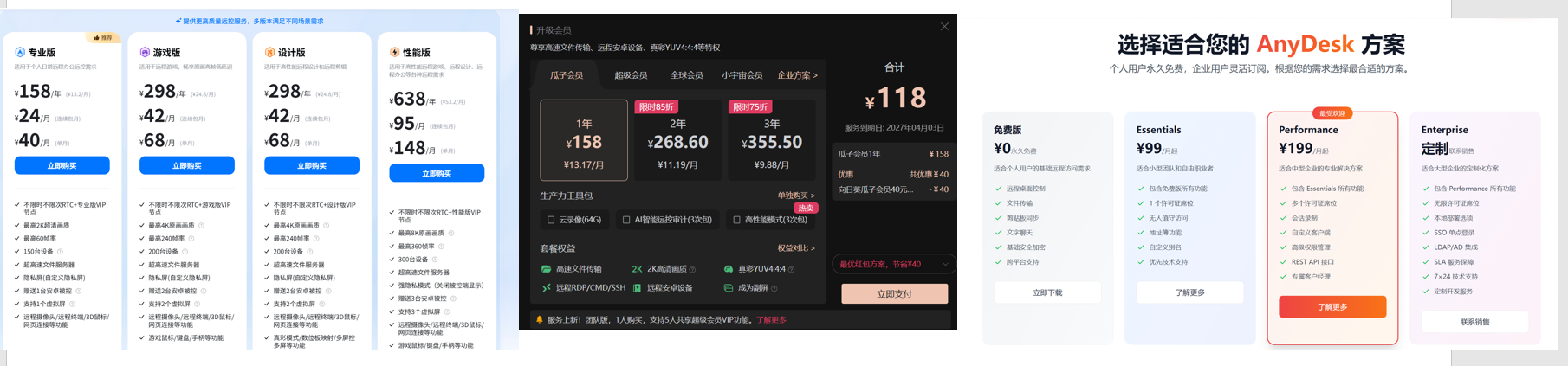This screenshot has width=1568, height=366.
Task: Click the 高速文件传输 folder icon
Action: click(546, 269)
